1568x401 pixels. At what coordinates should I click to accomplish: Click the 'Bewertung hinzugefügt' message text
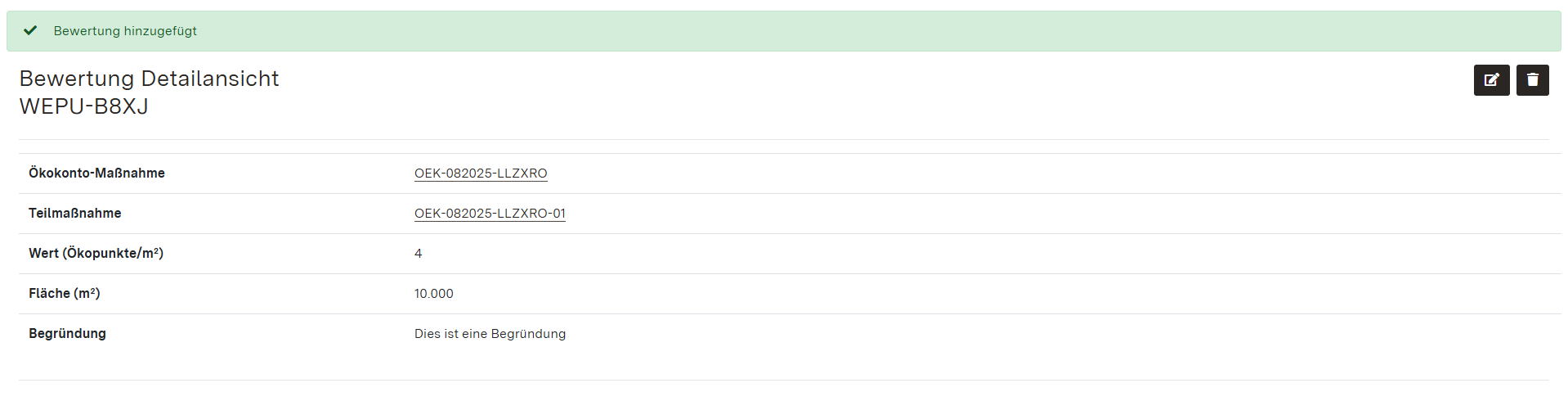125,31
